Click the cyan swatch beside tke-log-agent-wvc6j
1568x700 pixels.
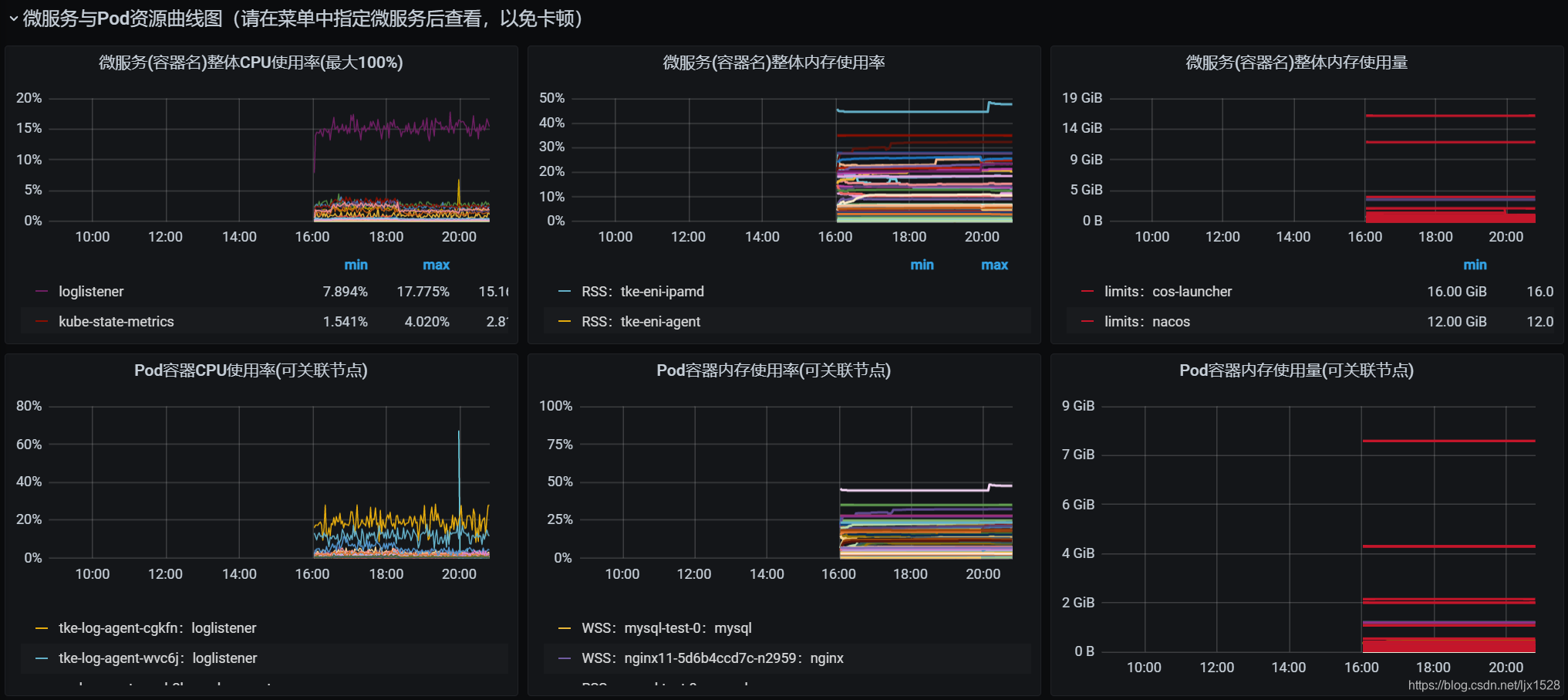pos(42,658)
